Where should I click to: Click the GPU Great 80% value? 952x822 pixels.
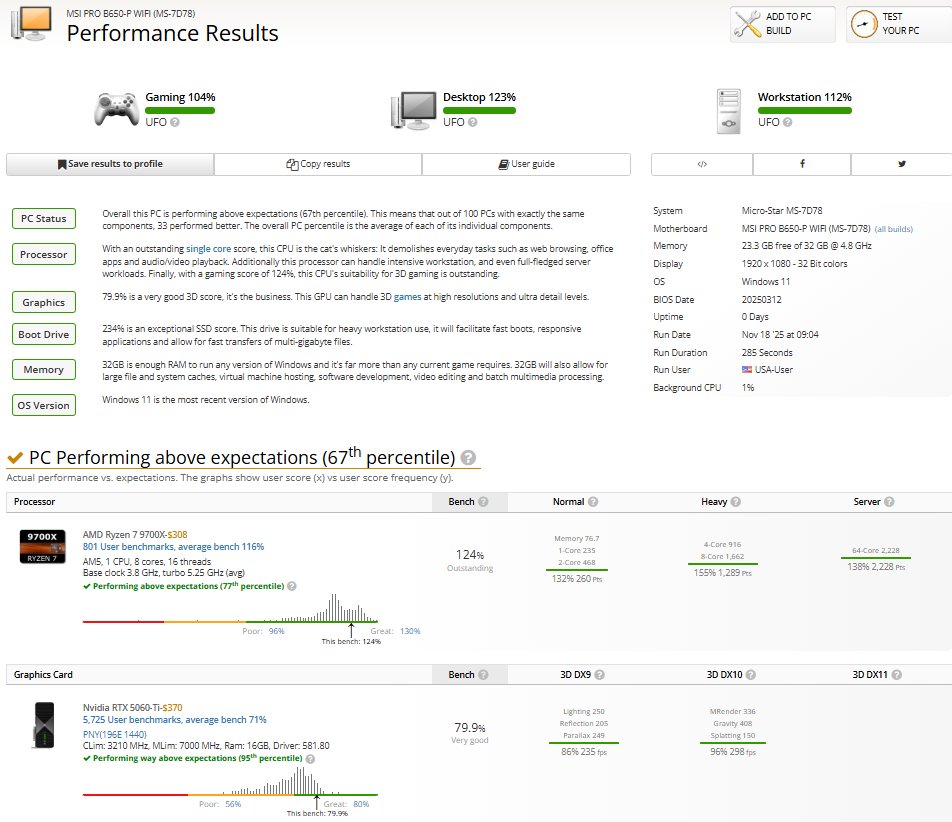pyautogui.click(x=361, y=804)
